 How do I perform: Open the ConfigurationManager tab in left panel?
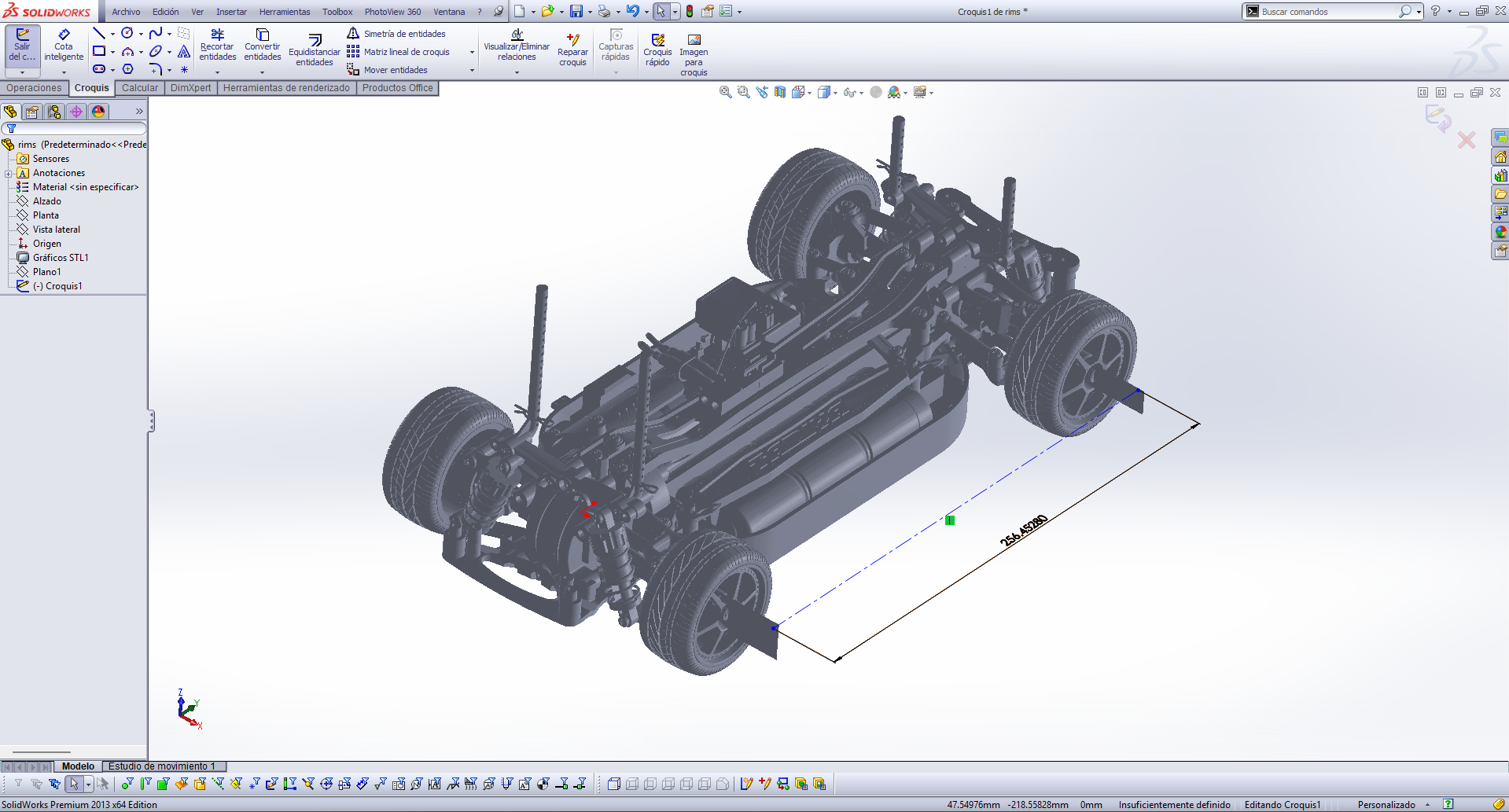pos(54,112)
